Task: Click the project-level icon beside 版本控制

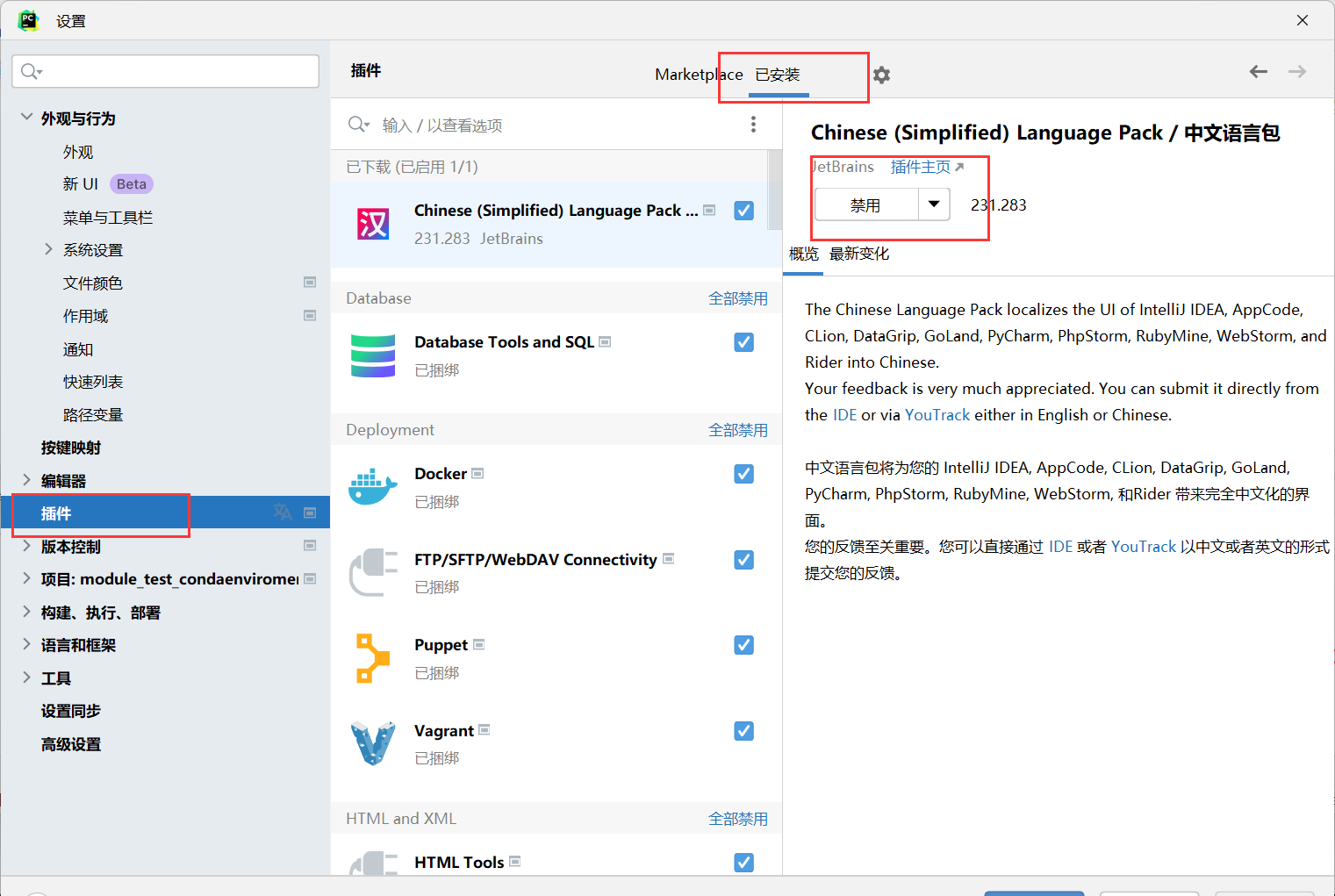Action: [310, 546]
